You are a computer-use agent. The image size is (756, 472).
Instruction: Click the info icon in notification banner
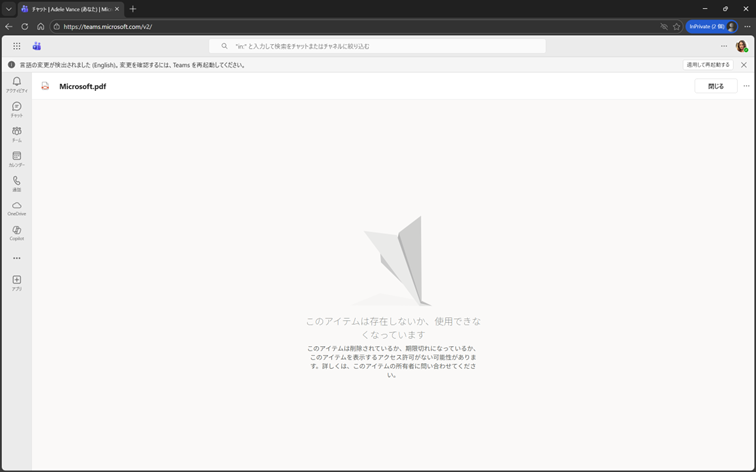click(x=11, y=65)
